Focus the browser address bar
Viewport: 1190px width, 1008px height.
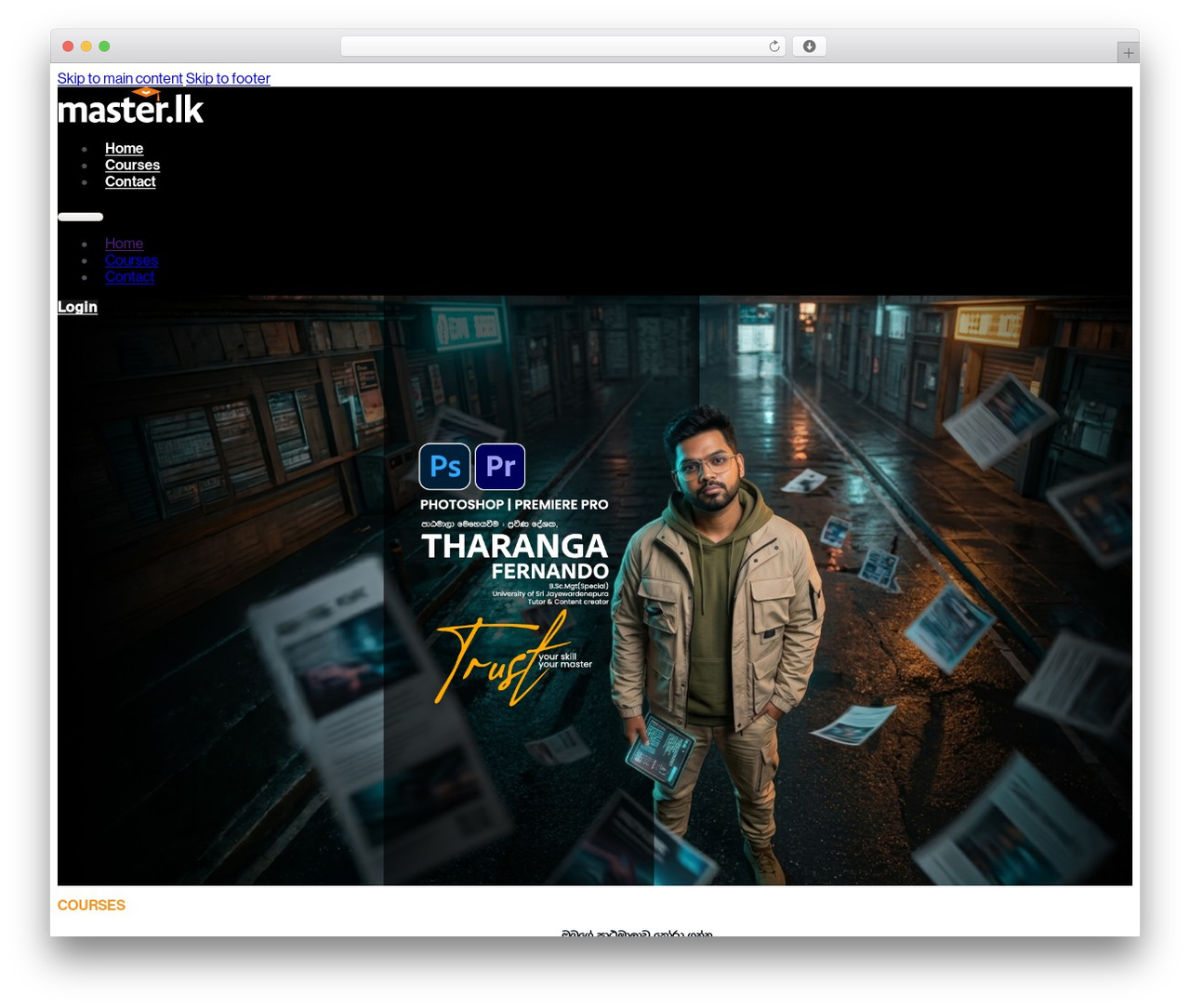pos(562,46)
